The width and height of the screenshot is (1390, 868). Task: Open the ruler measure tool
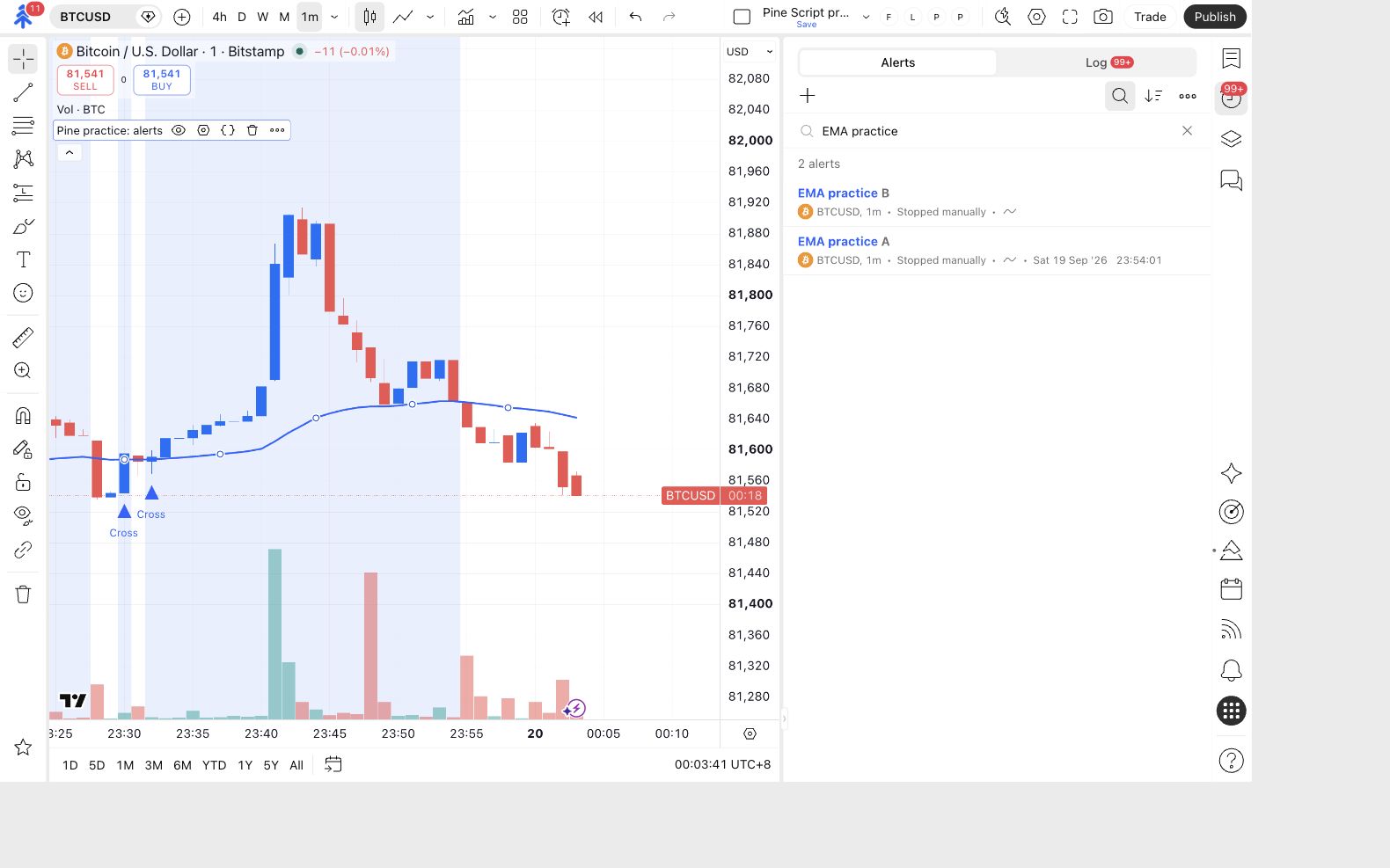pos(23,338)
